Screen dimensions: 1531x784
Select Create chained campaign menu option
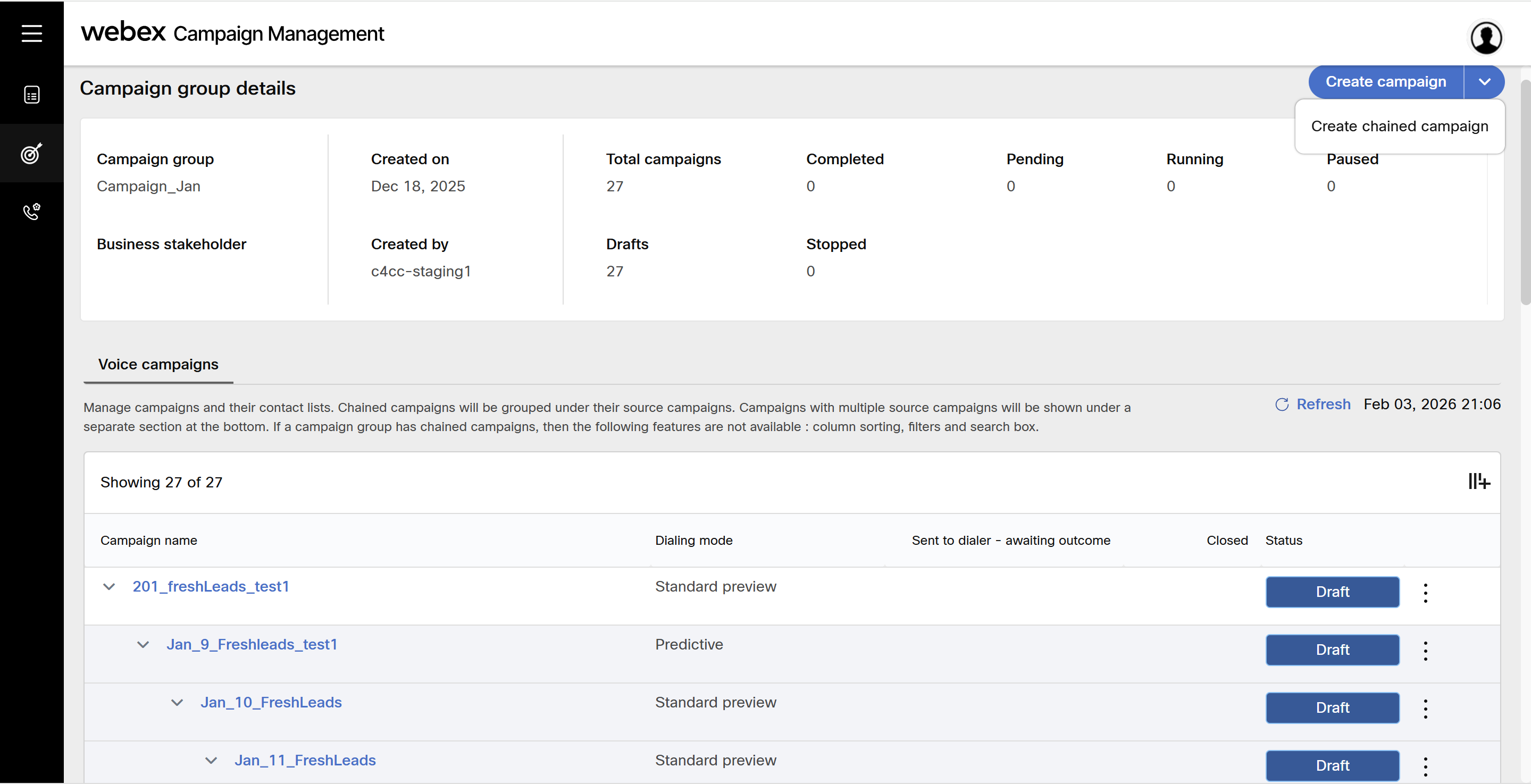pyautogui.click(x=1399, y=127)
